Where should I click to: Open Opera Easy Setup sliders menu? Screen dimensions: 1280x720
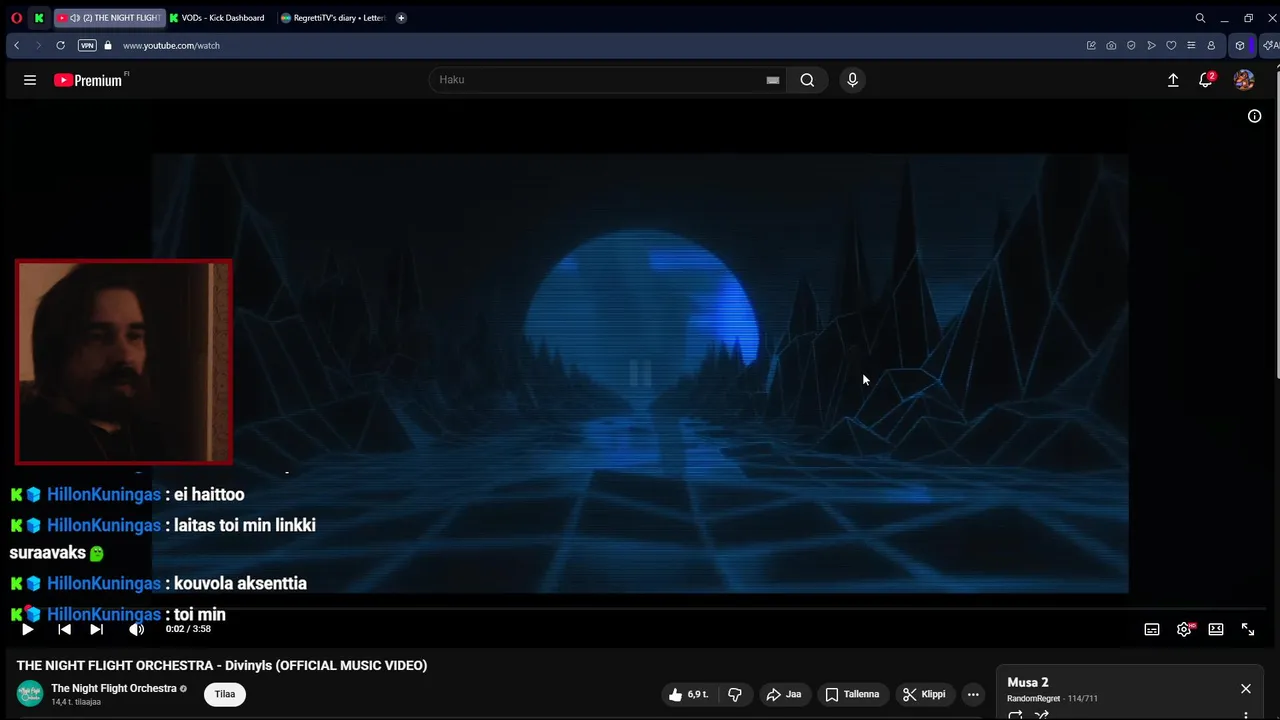pos(1191,45)
